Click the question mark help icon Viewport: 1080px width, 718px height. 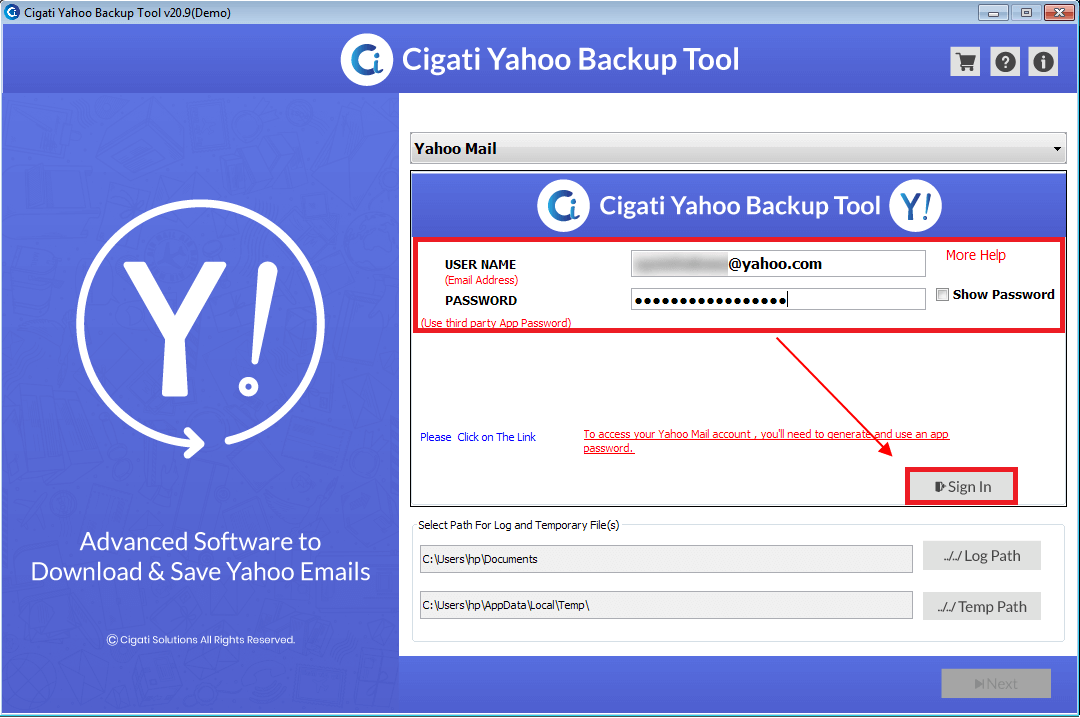coord(1005,62)
